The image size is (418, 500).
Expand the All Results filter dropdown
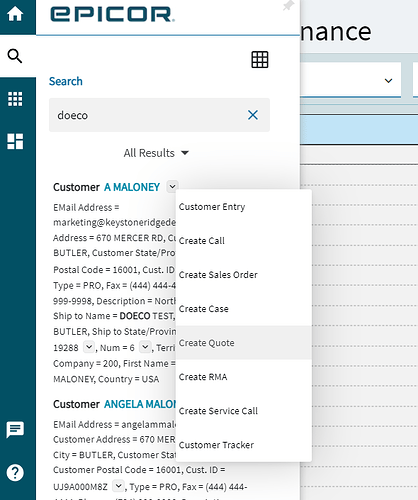tap(156, 153)
